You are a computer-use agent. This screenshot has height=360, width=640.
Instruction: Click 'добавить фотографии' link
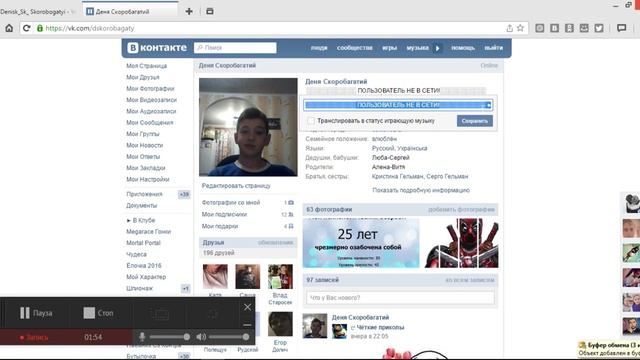pyautogui.click(x=461, y=209)
